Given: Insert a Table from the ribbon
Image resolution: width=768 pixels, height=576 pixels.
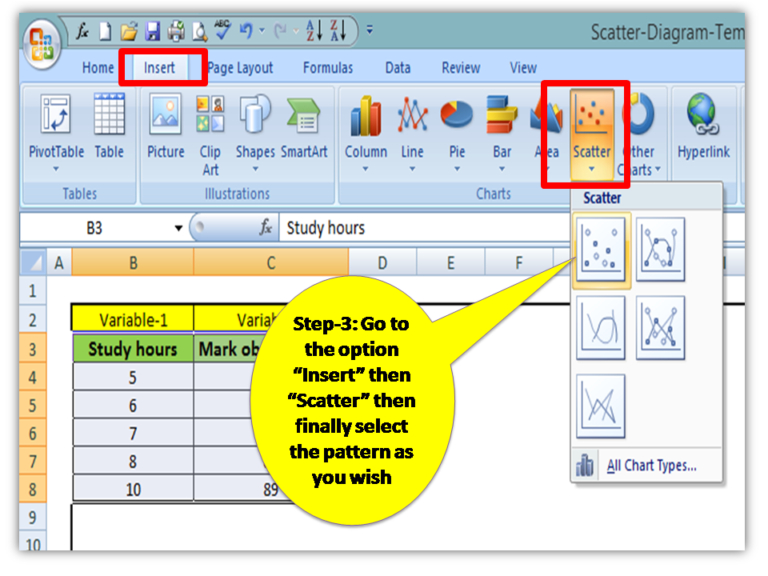Looking at the screenshot, I should click(x=109, y=127).
